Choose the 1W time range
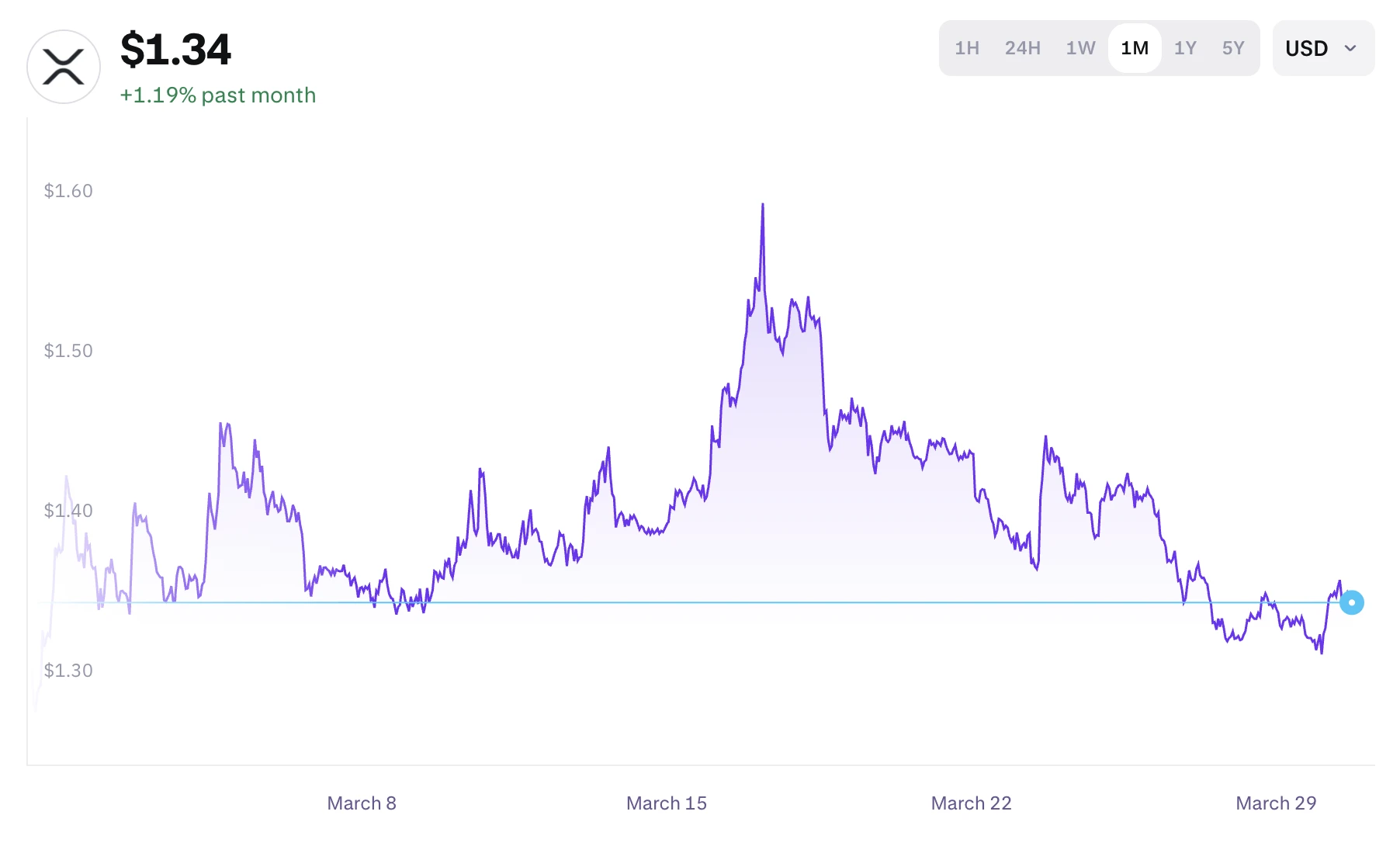This screenshot has height=860, width=1400. coord(1080,48)
